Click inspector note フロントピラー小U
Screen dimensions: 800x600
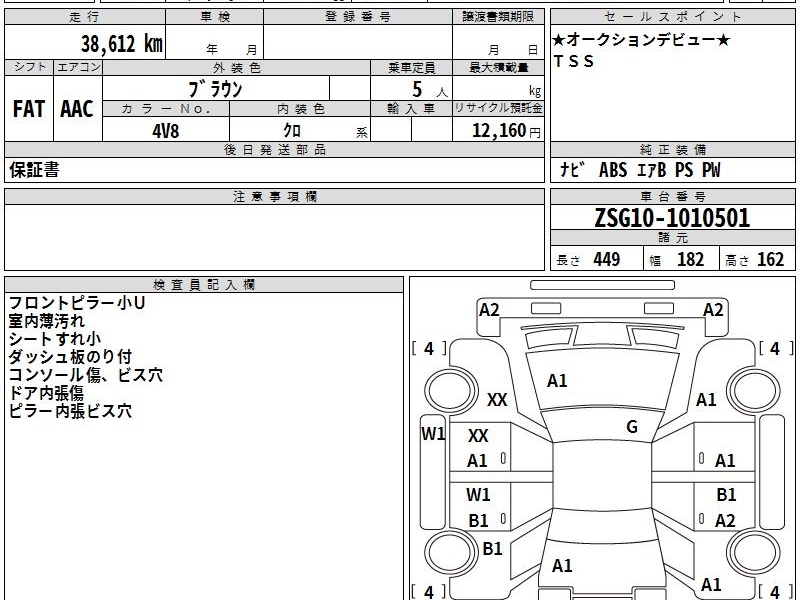point(77,303)
